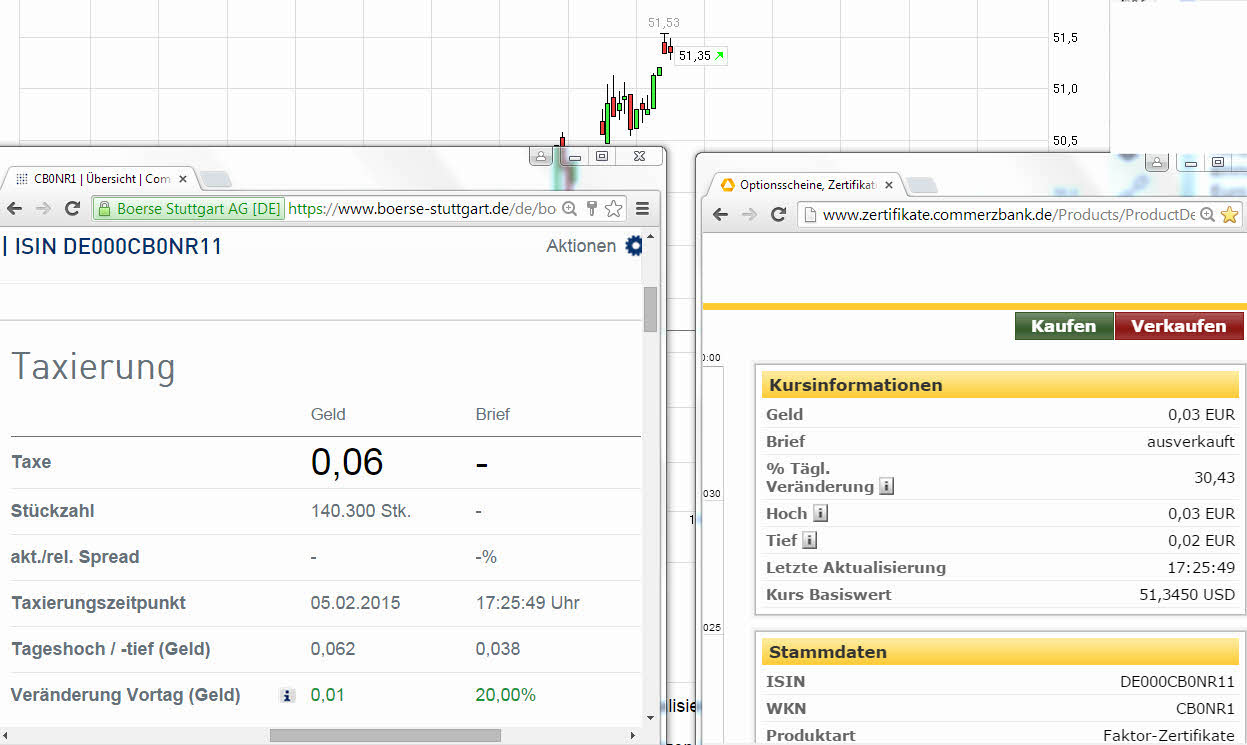Click user profile button in Stuttgart window
Screen dimensions: 1247x745
coord(541,156)
